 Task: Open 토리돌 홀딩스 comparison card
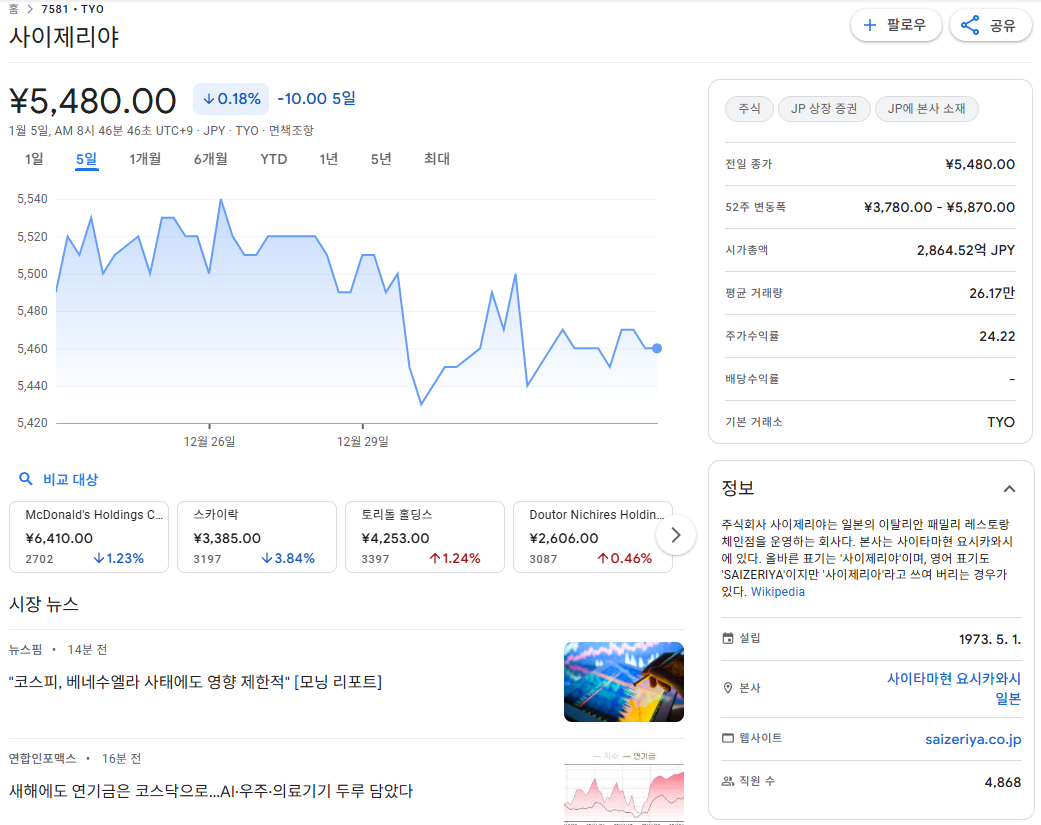(x=425, y=536)
